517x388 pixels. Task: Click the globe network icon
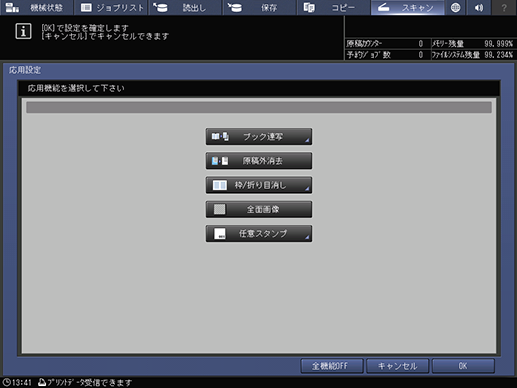(x=455, y=7)
